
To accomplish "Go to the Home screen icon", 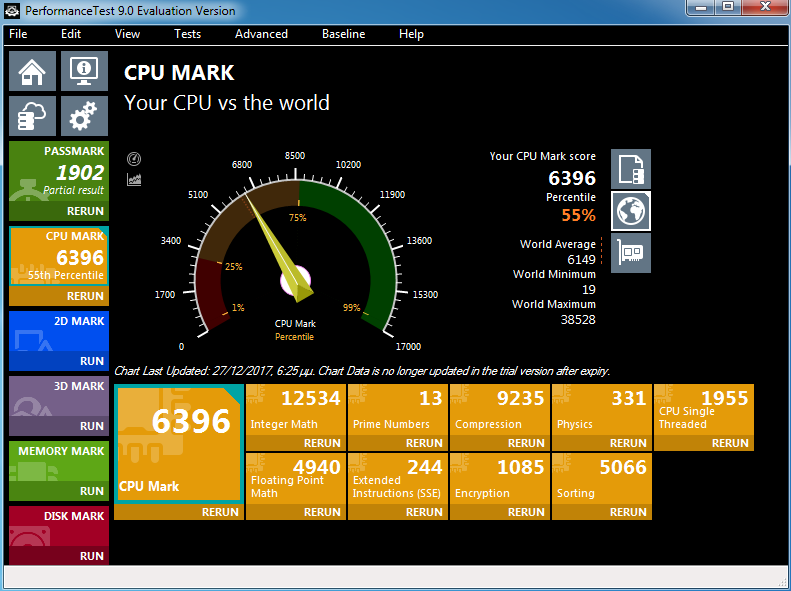I will 32,71.
